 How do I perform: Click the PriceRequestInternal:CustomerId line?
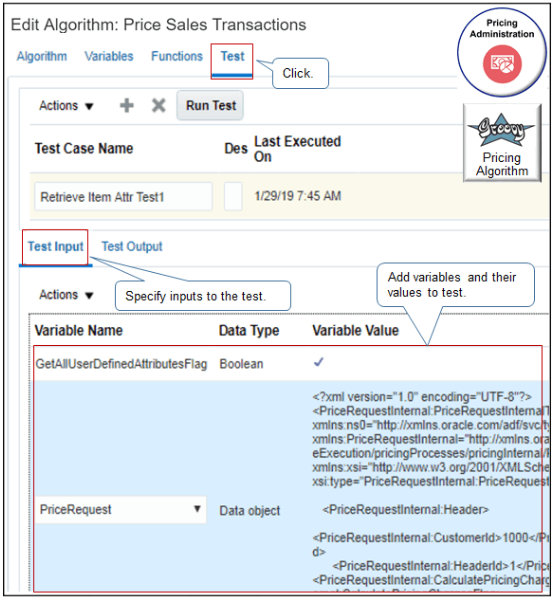430,538
